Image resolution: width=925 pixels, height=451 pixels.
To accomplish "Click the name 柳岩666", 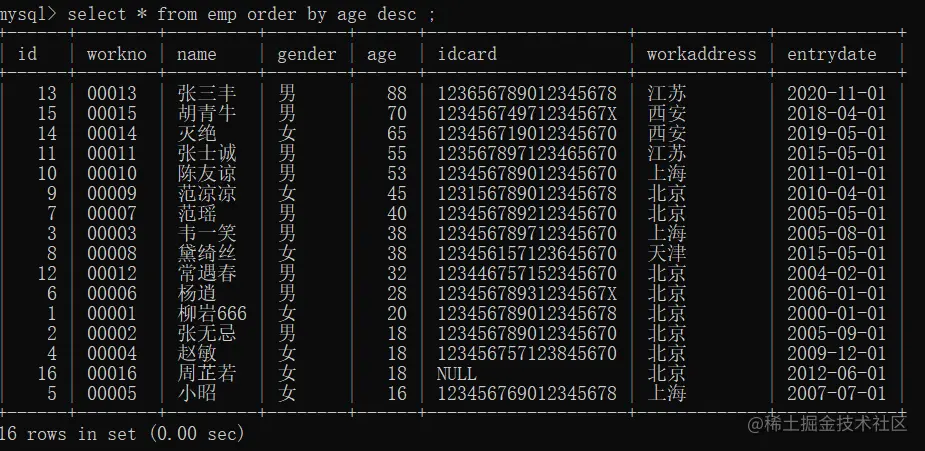I will coord(212,314).
